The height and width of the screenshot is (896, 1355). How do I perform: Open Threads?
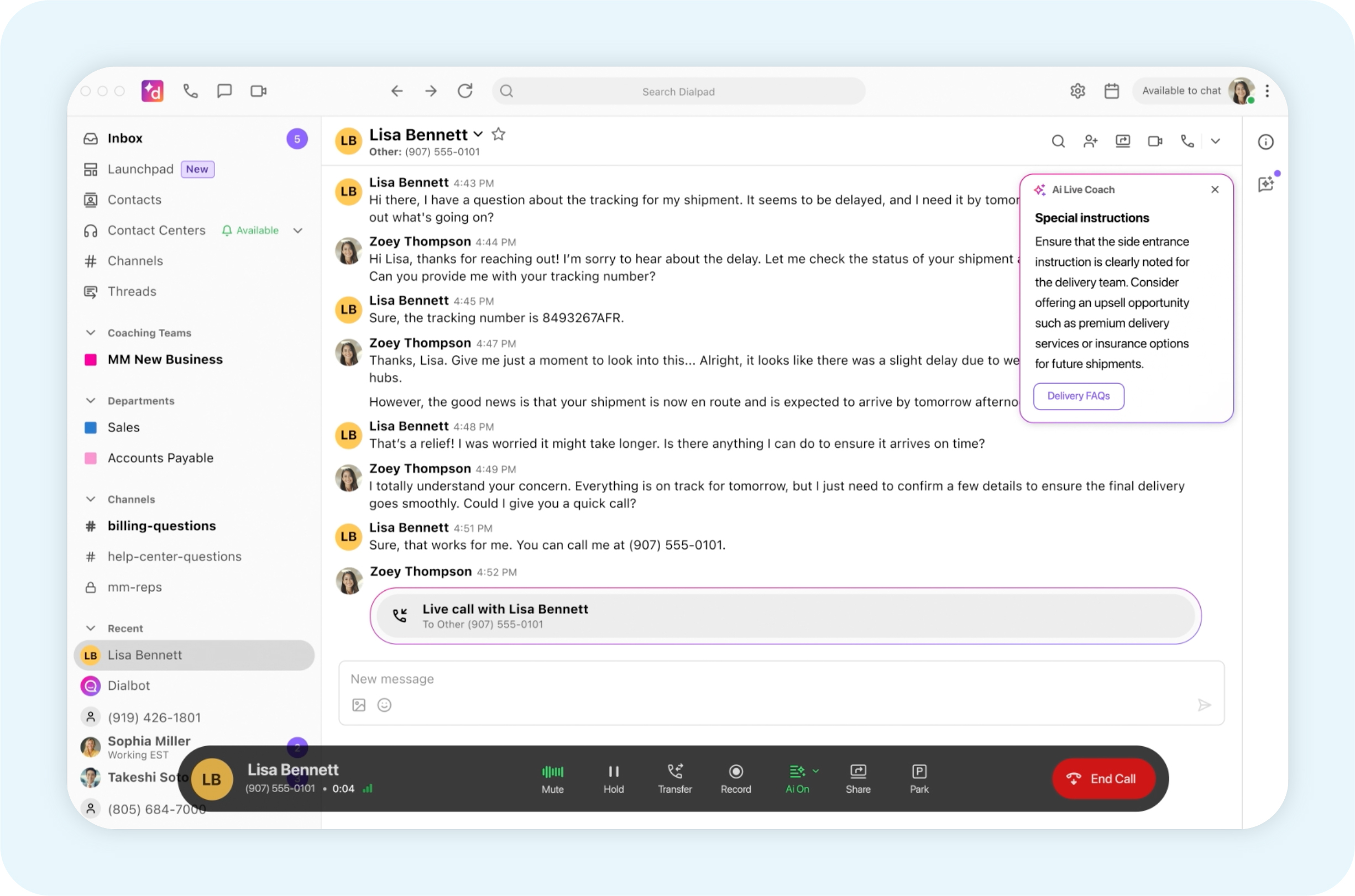(194, 291)
